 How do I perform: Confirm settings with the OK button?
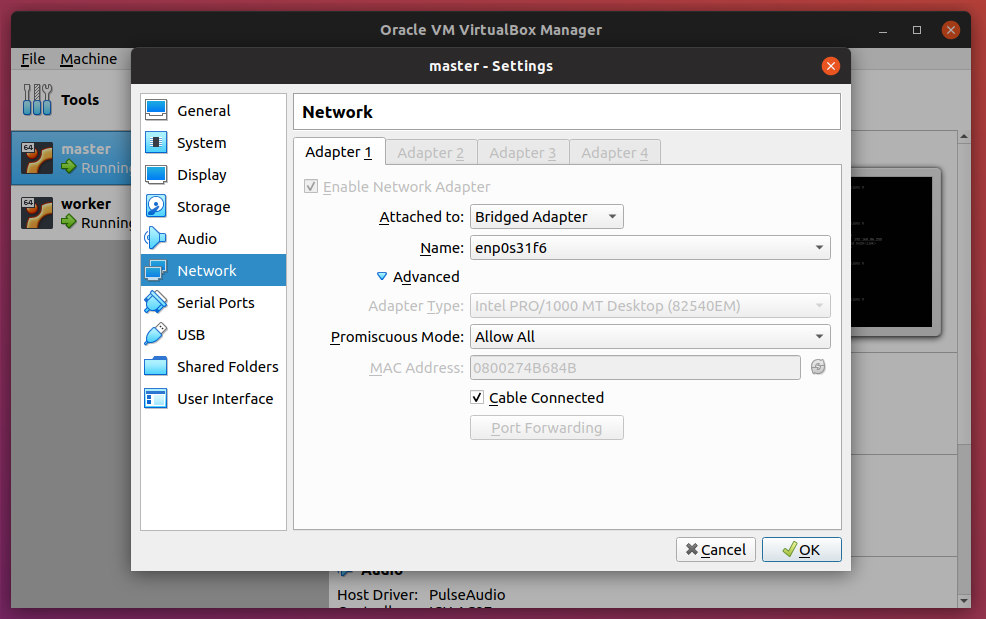coord(801,549)
